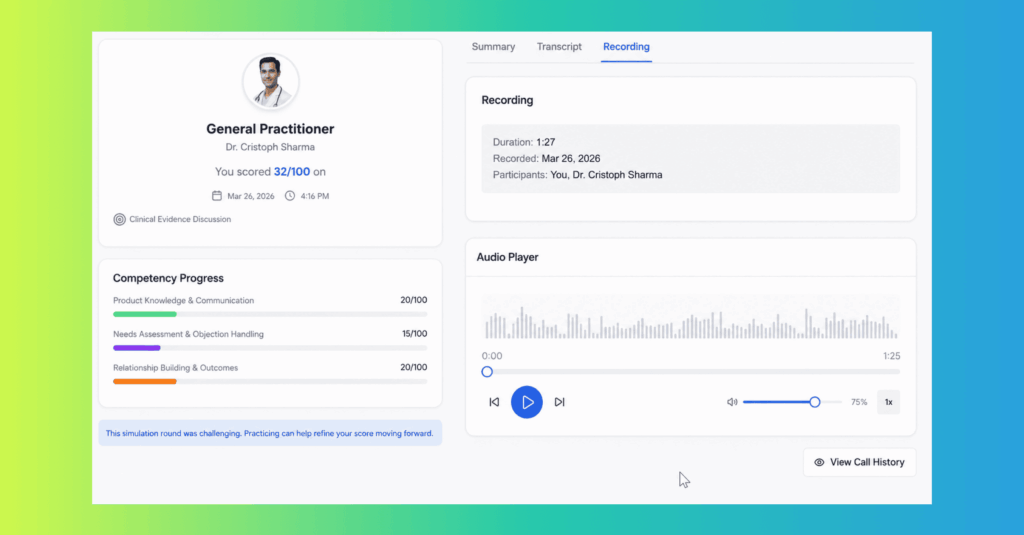
Task: Click the Competency Progress heading
Action: pos(168,278)
